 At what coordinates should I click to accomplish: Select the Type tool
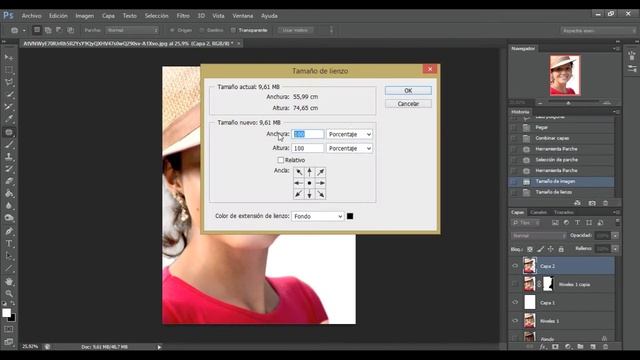[x=9, y=244]
